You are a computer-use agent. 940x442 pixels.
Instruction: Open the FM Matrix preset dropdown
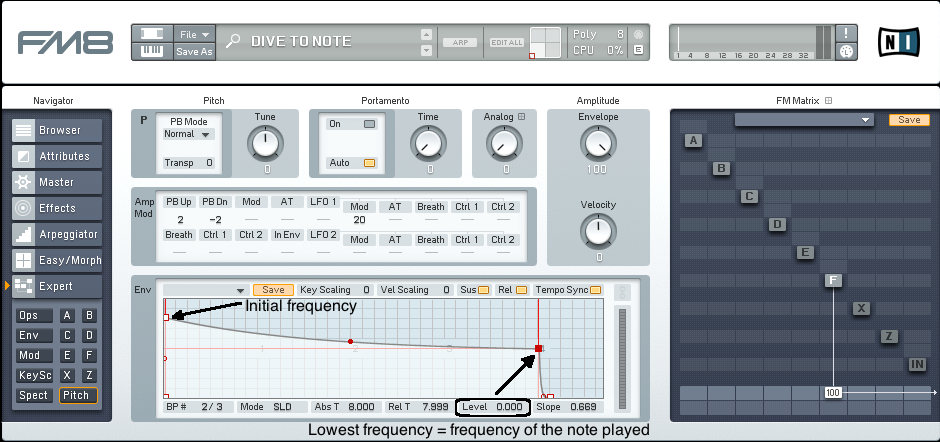tap(804, 120)
